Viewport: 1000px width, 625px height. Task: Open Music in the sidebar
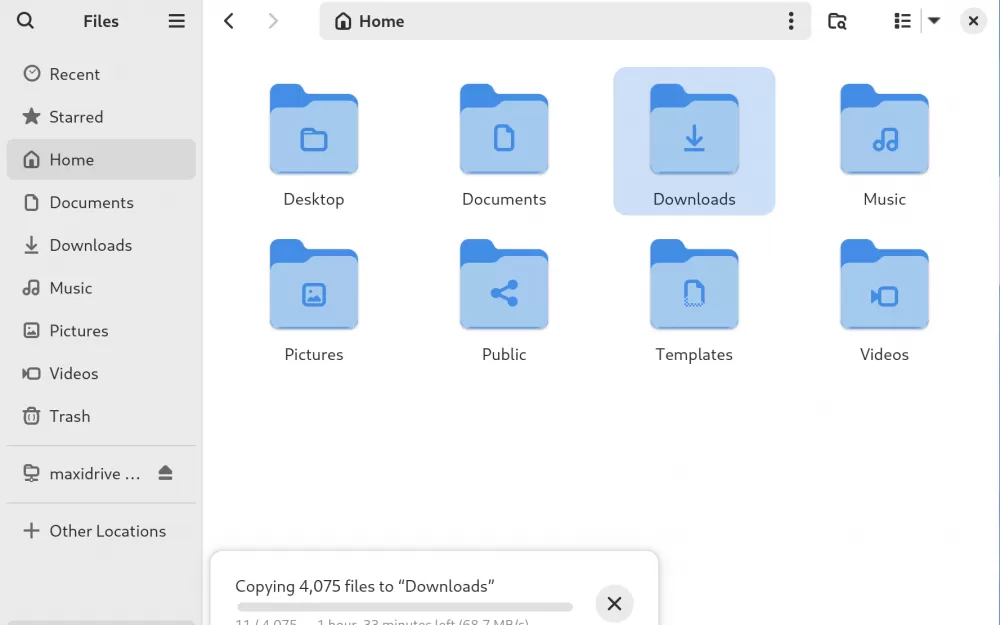[101, 288]
